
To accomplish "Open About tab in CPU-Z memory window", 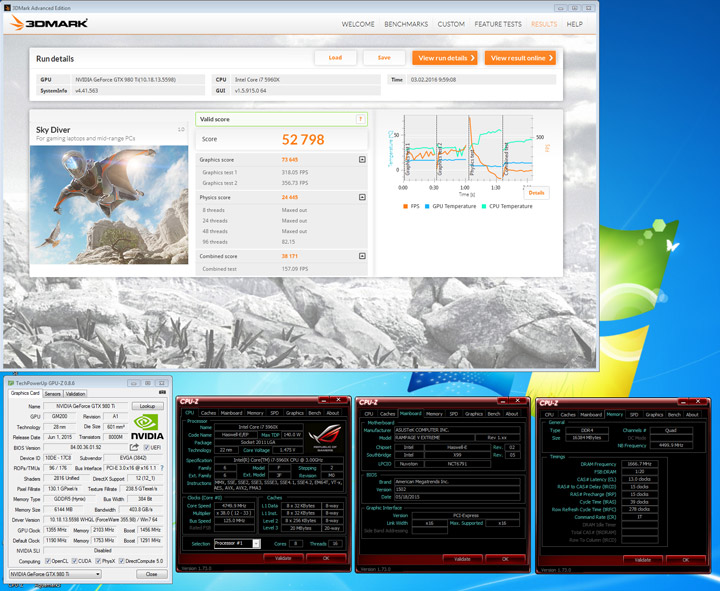I will point(692,414).
